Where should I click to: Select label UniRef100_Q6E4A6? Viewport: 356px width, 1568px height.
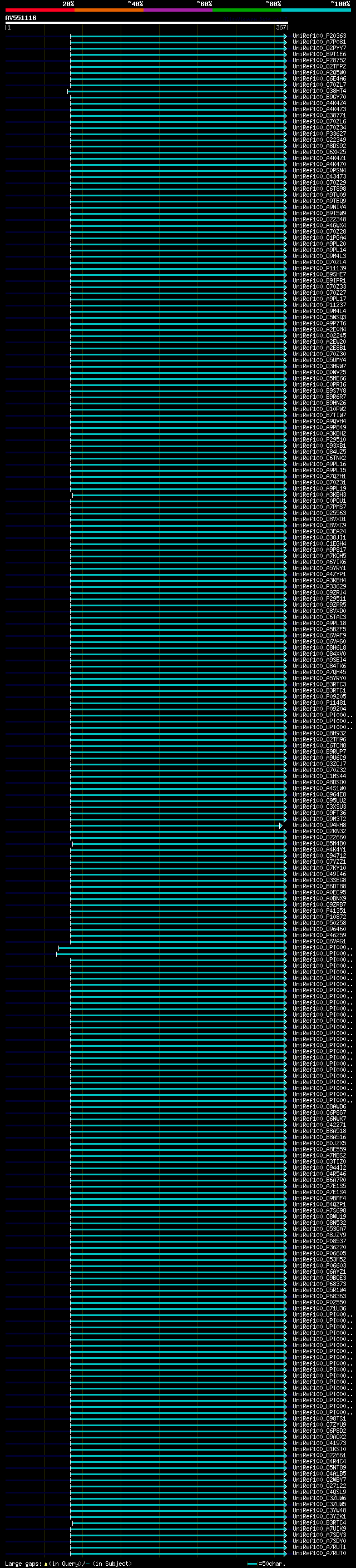319,78
